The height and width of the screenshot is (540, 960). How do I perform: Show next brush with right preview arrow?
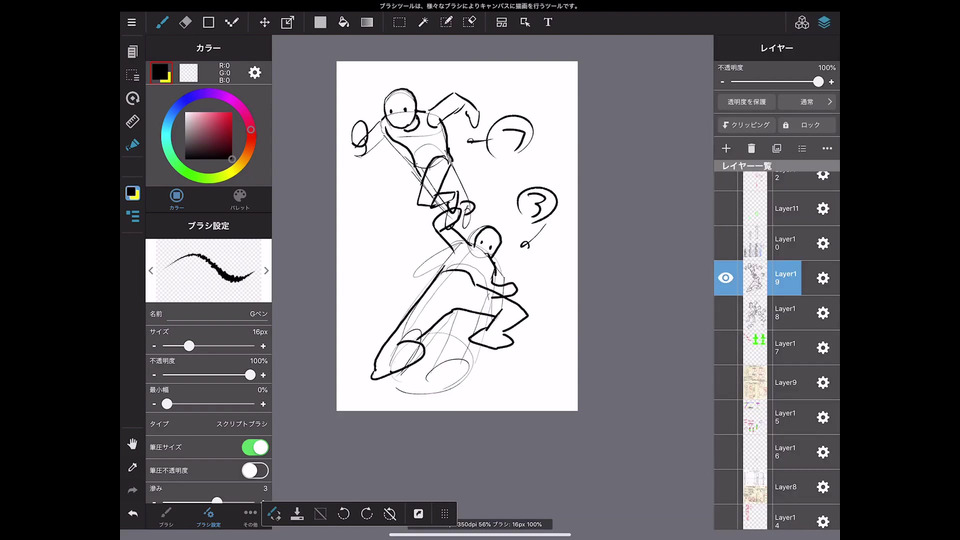266,271
